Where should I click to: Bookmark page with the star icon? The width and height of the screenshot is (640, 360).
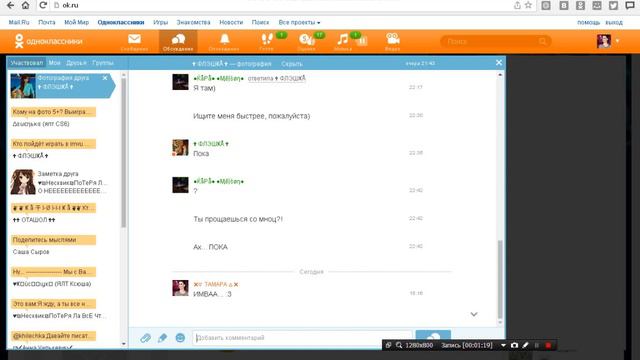(x=528, y=5)
